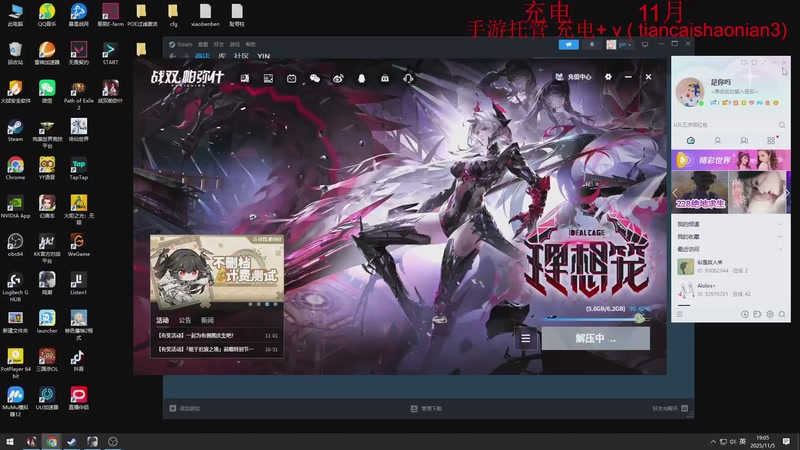
Task: Open 好友与聊天 (Friends & chat) in Steam
Action: click(670, 408)
